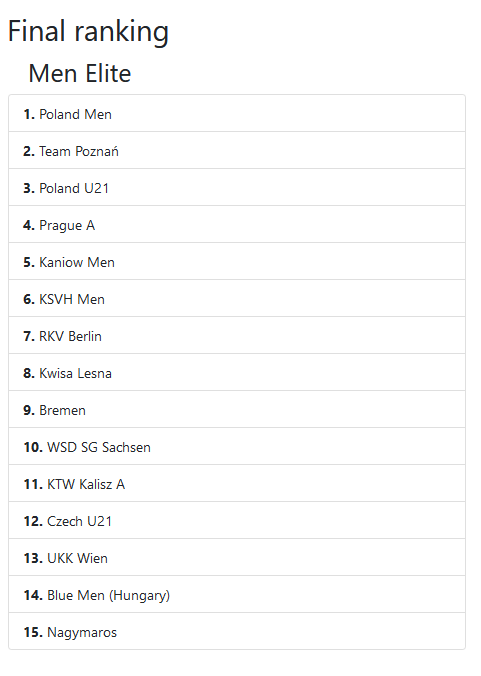
Task: Click the Prague A list item
Action: pos(237,225)
